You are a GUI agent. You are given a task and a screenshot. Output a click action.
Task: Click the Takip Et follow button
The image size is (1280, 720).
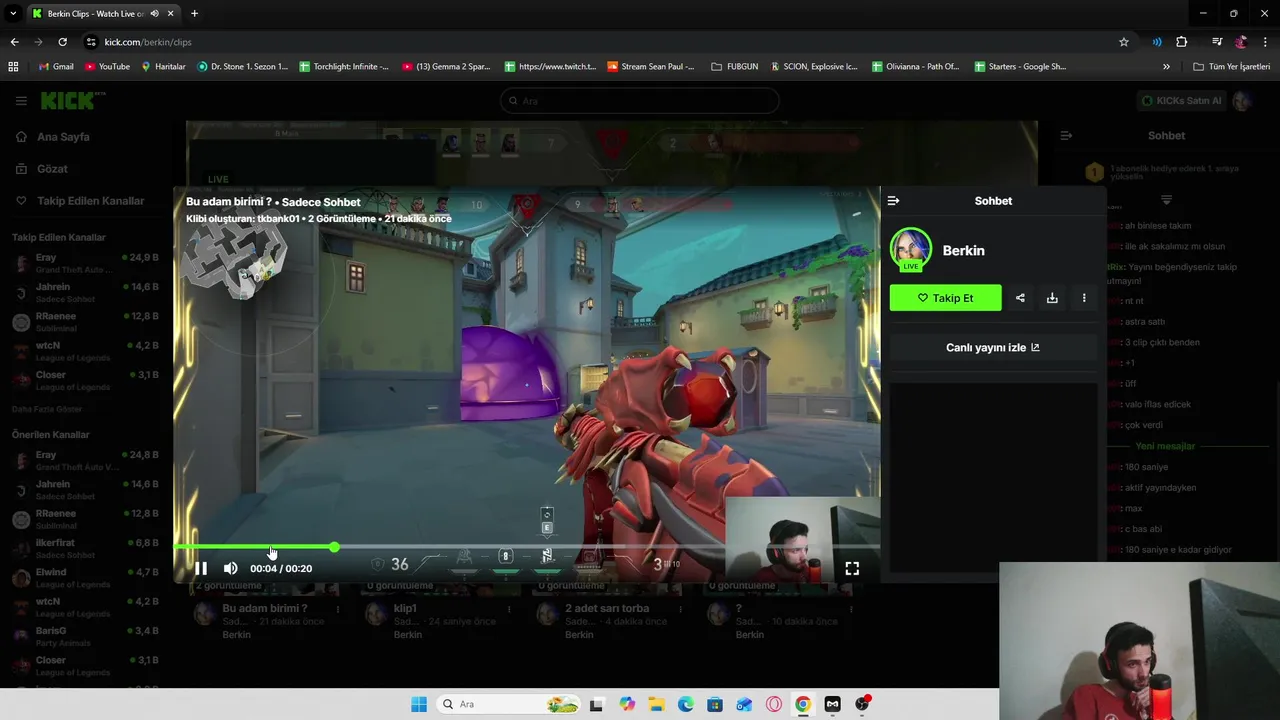click(945, 298)
